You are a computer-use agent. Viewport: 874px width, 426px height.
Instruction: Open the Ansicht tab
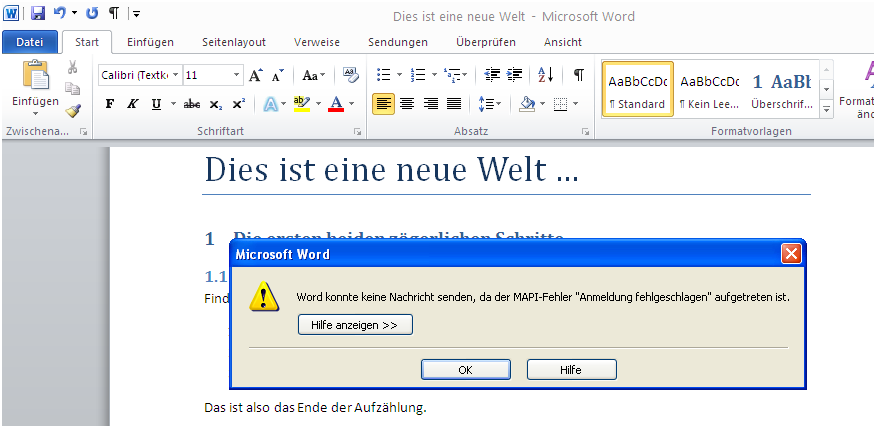click(x=562, y=42)
